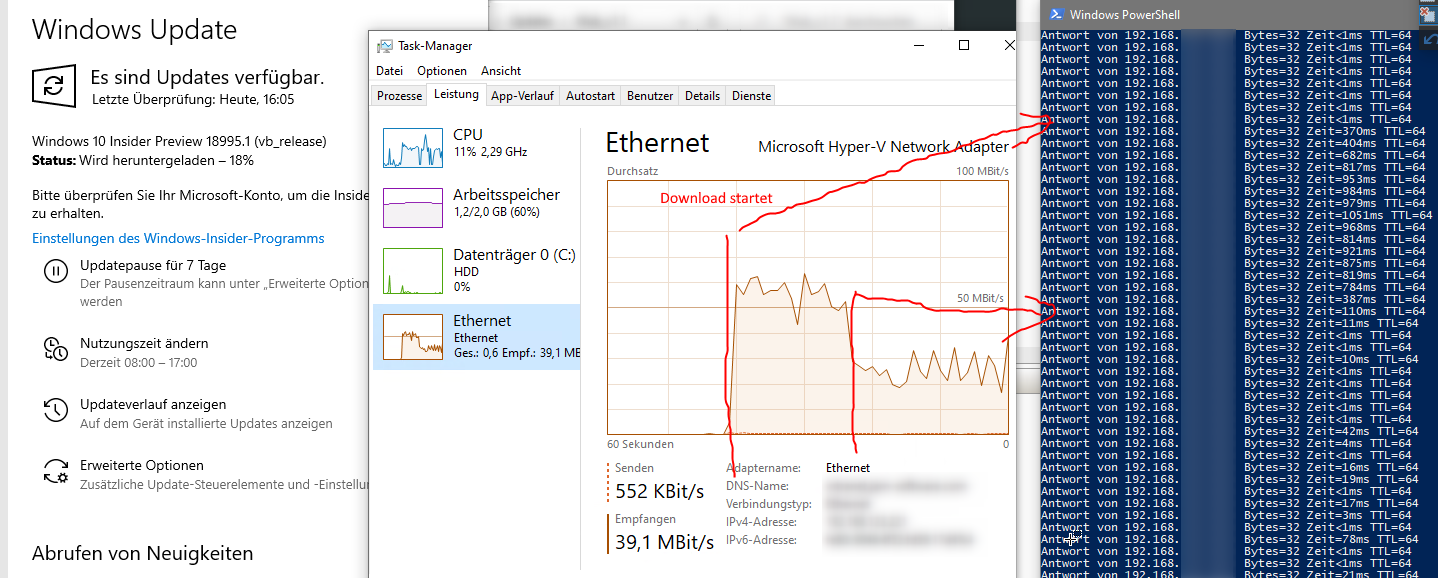The height and width of the screenshot is (578, 1438).
Task: Open the Ansicht menu
Action: (x=501, y=71)
